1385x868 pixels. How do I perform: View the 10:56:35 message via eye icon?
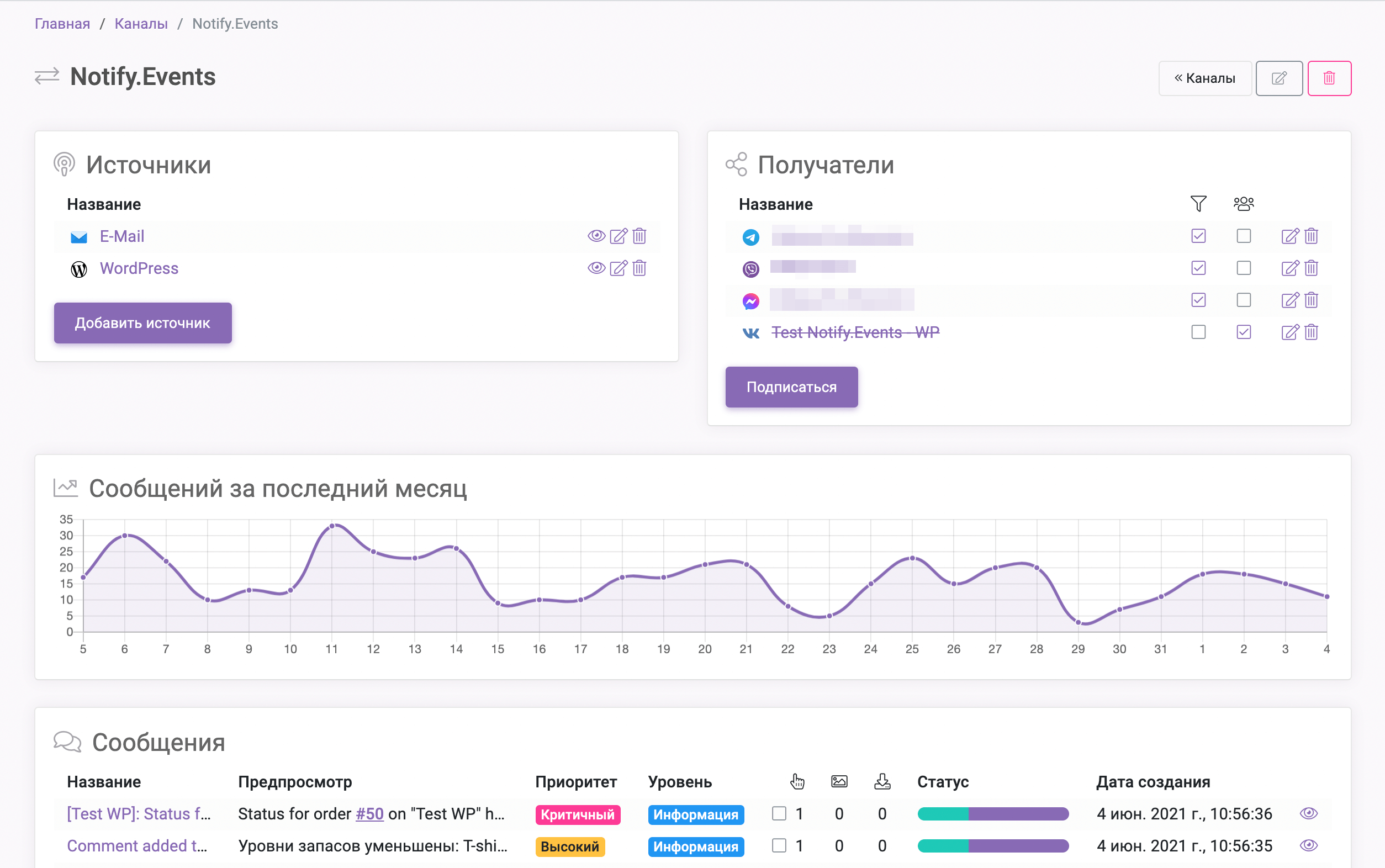point(1309,845)
